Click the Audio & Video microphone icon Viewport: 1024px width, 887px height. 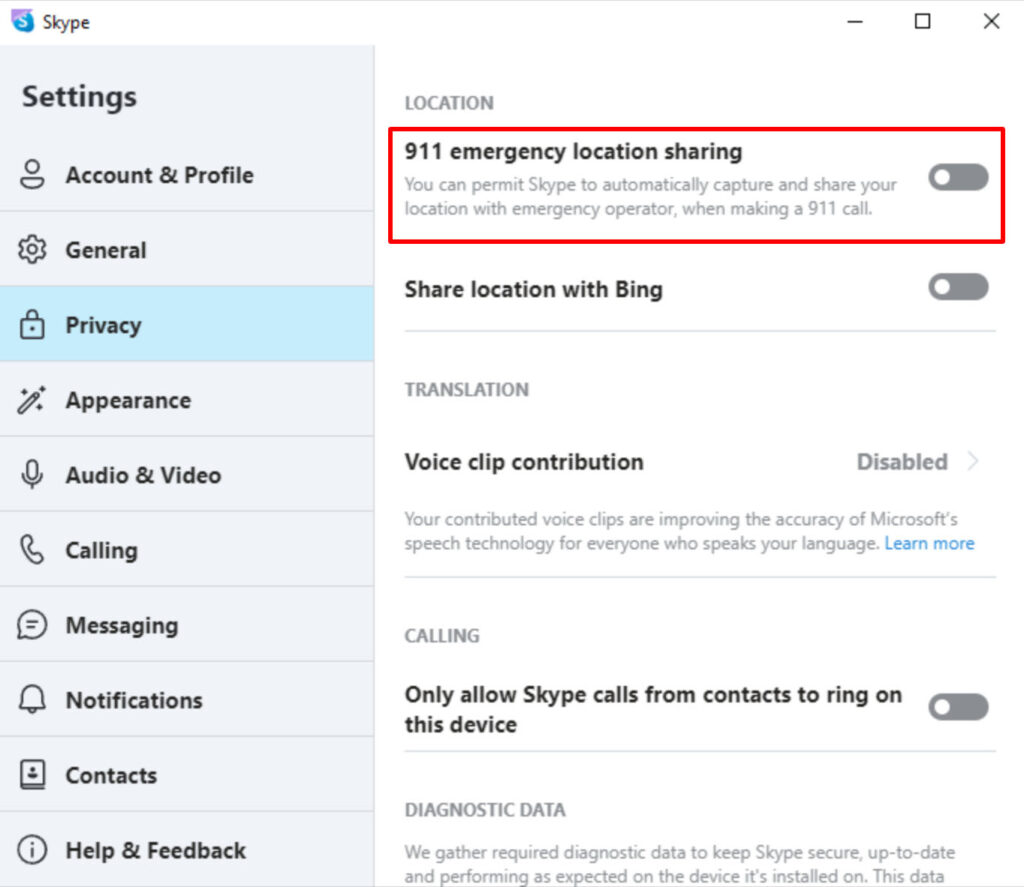tap(33, 475)
